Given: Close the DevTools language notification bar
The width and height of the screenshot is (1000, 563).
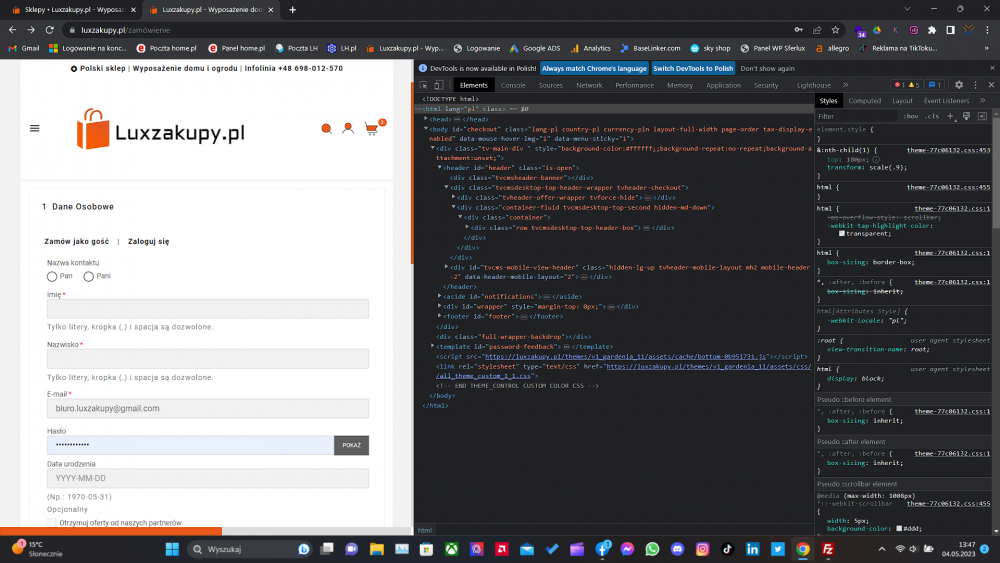Looking at the screenshot, I should pos(992,68).
